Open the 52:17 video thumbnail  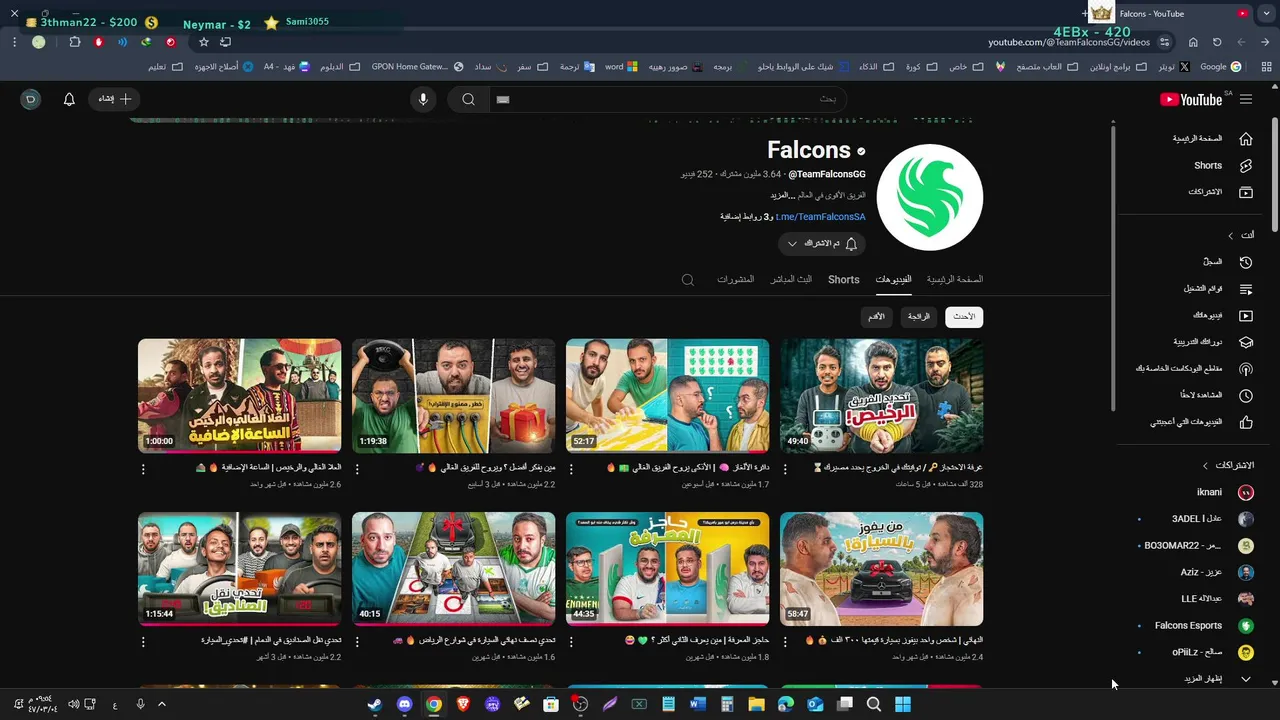(667, 396)
